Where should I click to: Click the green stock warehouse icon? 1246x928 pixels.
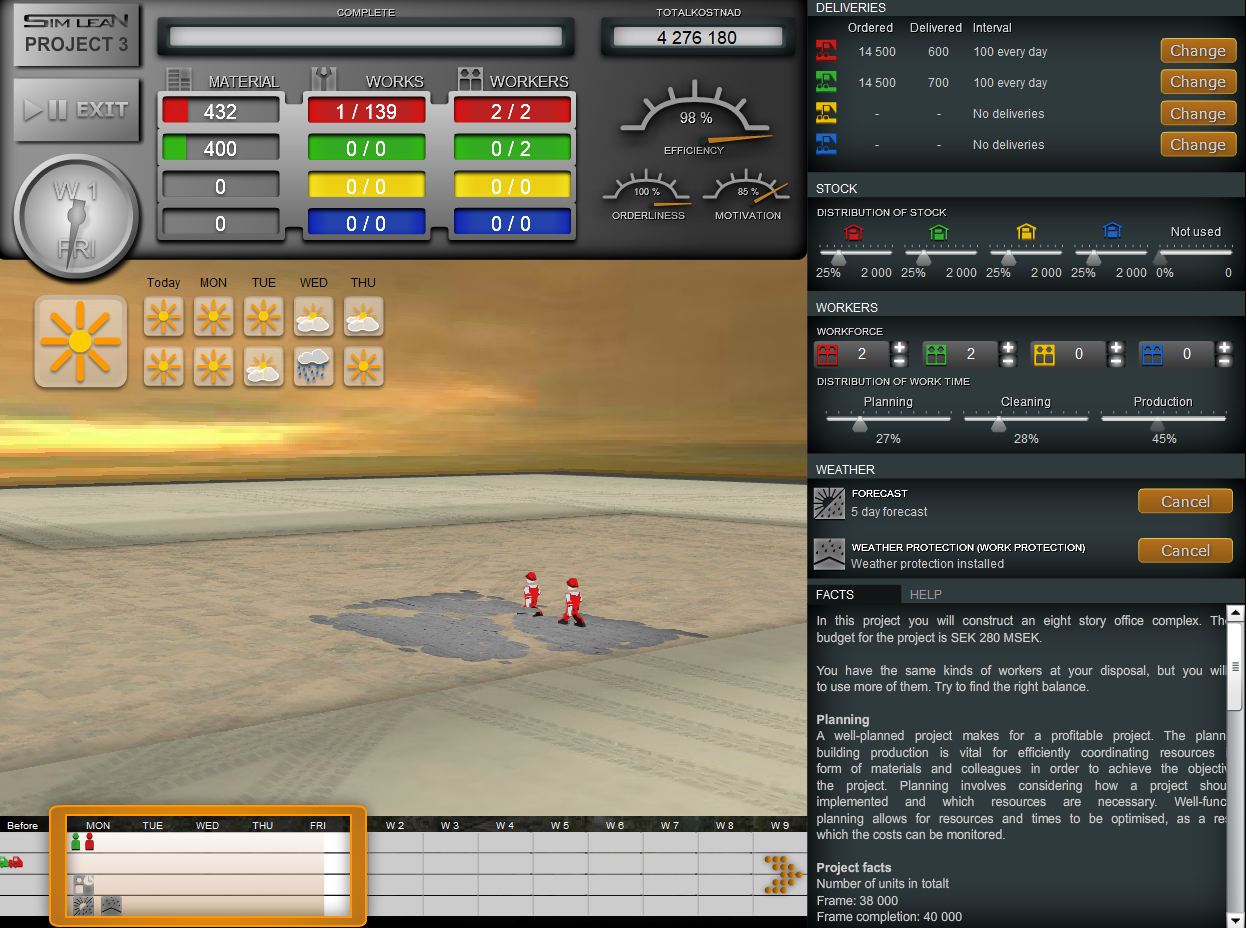tap(938, 232)
